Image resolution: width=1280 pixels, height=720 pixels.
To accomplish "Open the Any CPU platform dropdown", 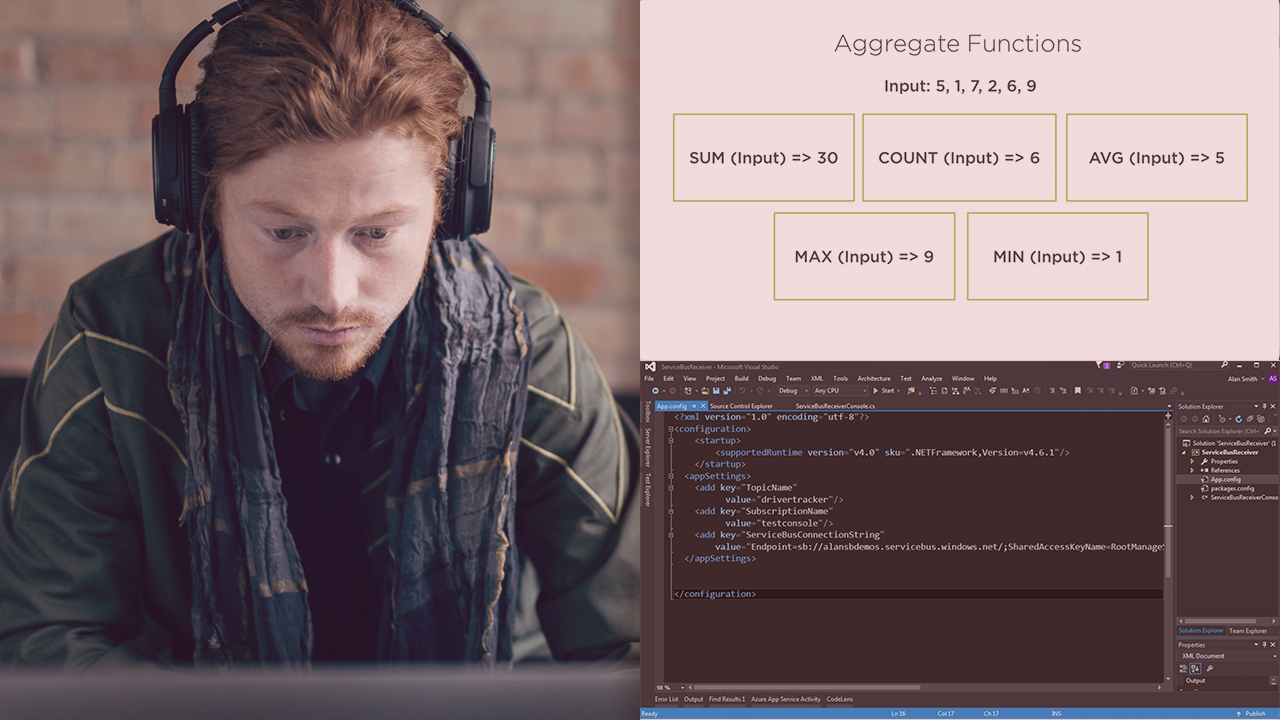I will [838, 391].
